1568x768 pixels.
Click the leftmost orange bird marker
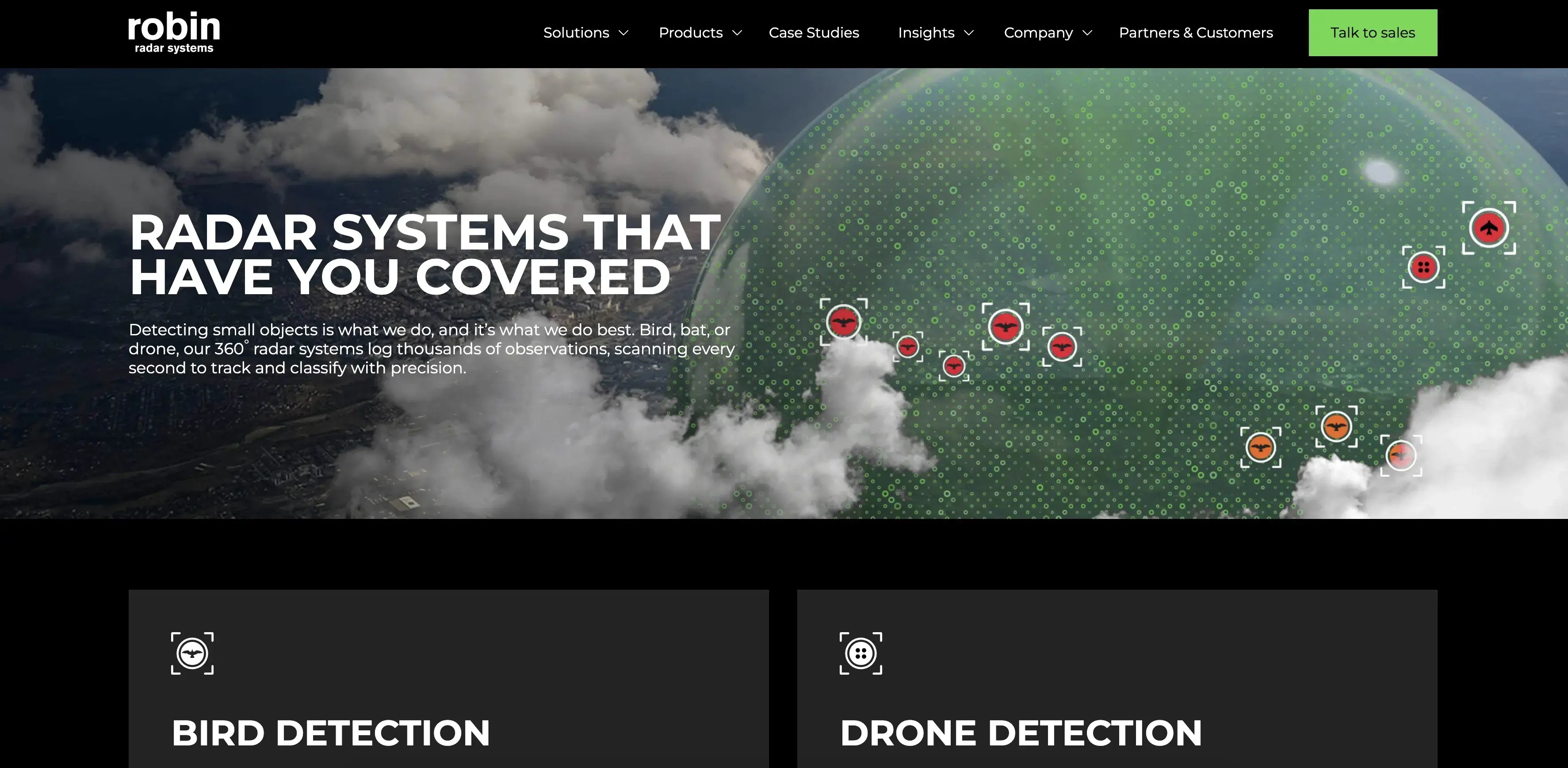coord(1261,448)
